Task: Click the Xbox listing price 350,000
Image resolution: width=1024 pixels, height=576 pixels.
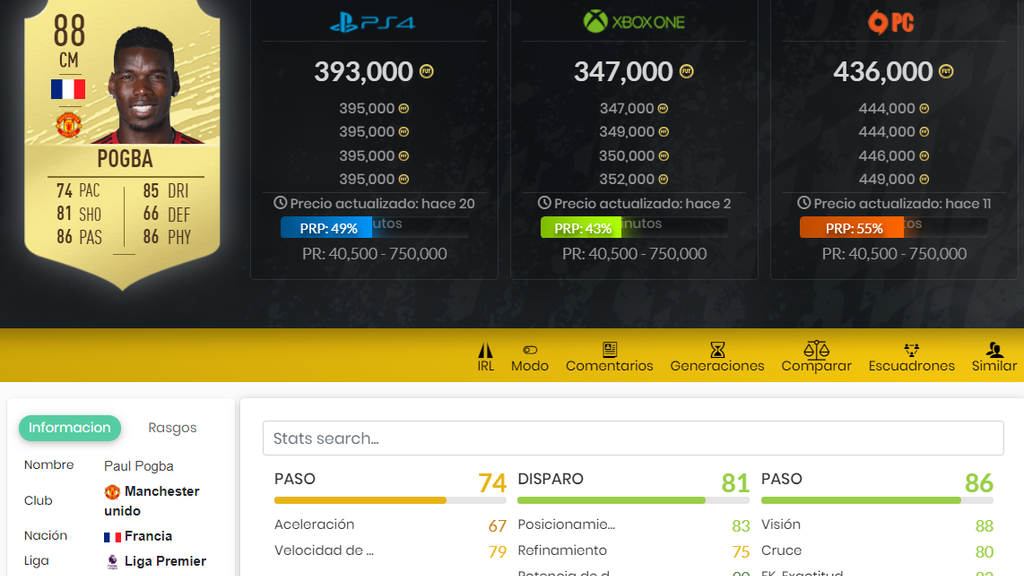Action: (x=626, y=155)
